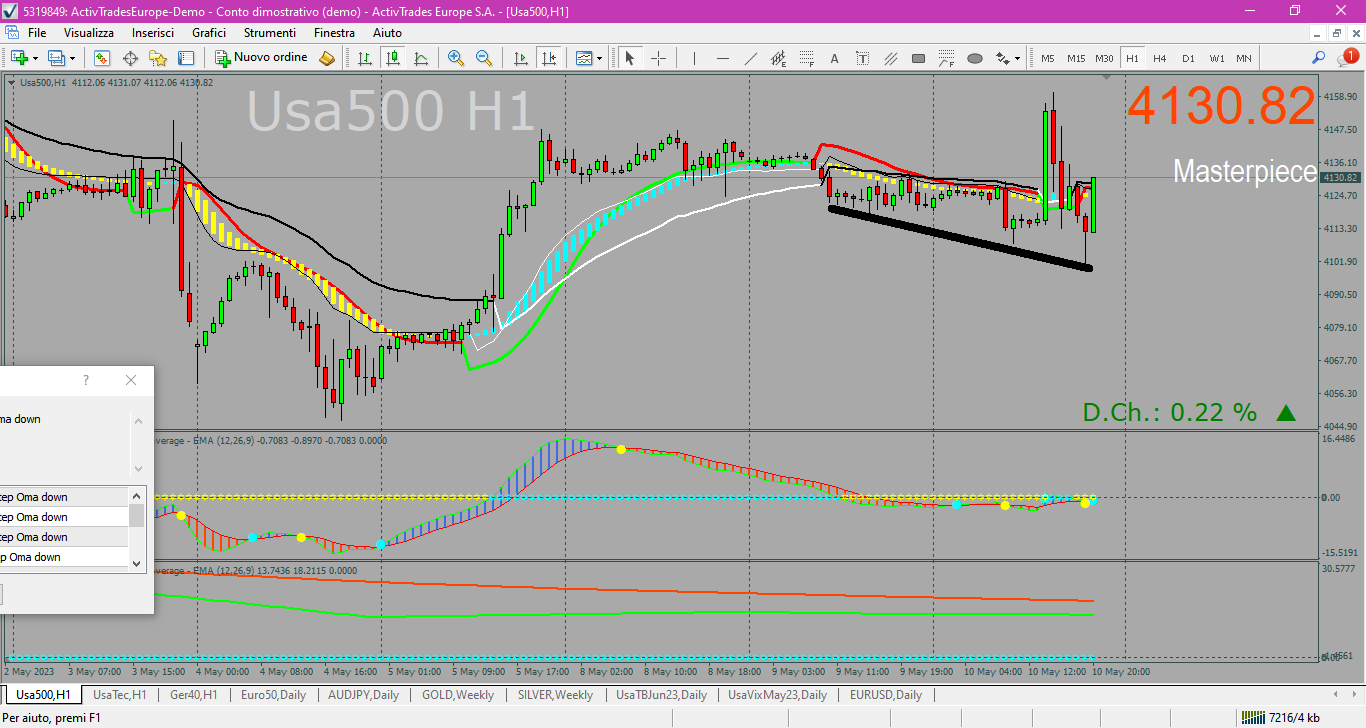Screen dimensions: 1366x728
Task: Switch to the Ger40,H1 chart tab
Action: pyautogui.click(x=193, y=694)
